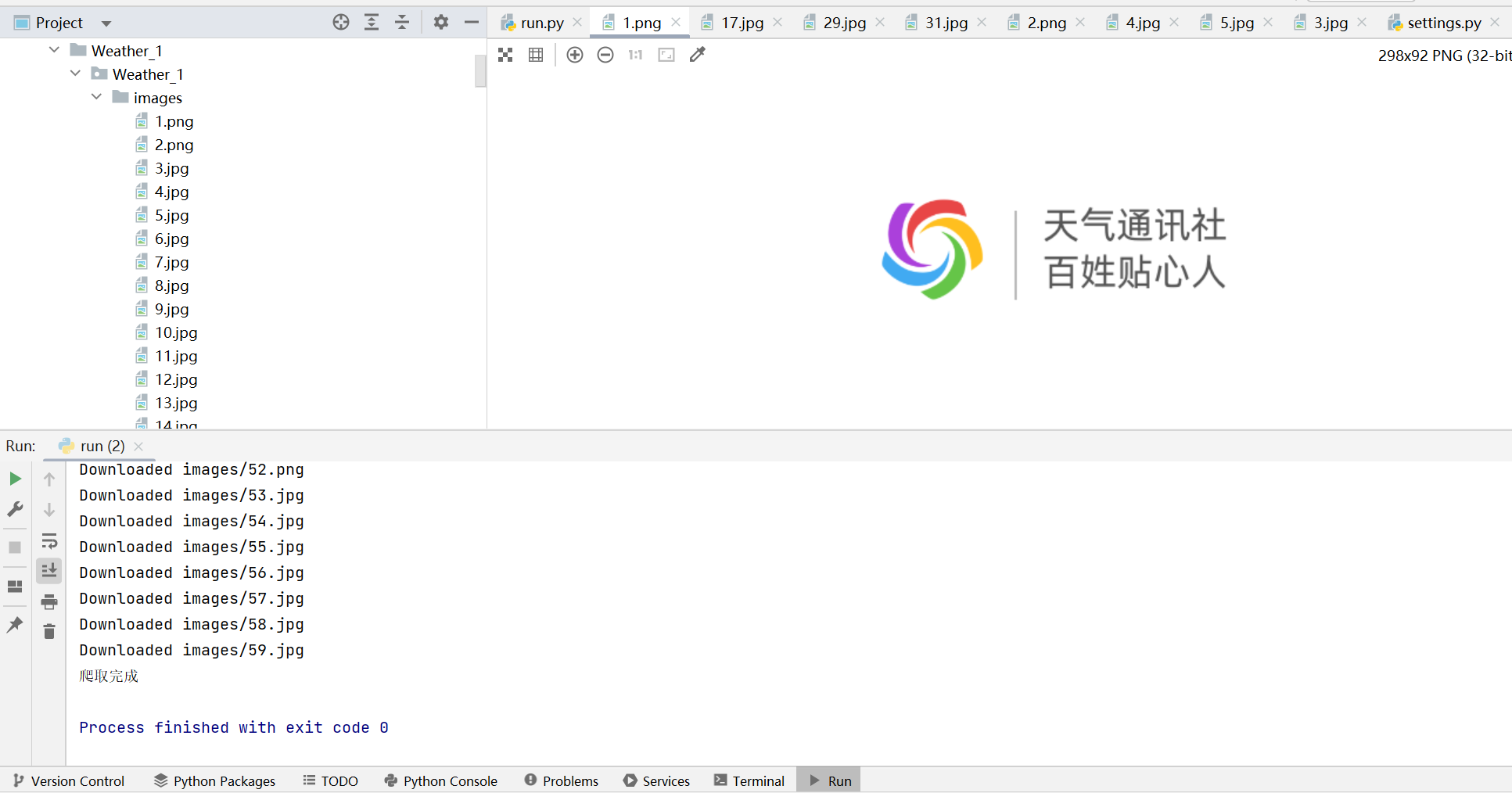Switch to 31.jpg editor tab
Image resolution: width=1512 pixels, height=793 pixels.
(x=946, y=23)
